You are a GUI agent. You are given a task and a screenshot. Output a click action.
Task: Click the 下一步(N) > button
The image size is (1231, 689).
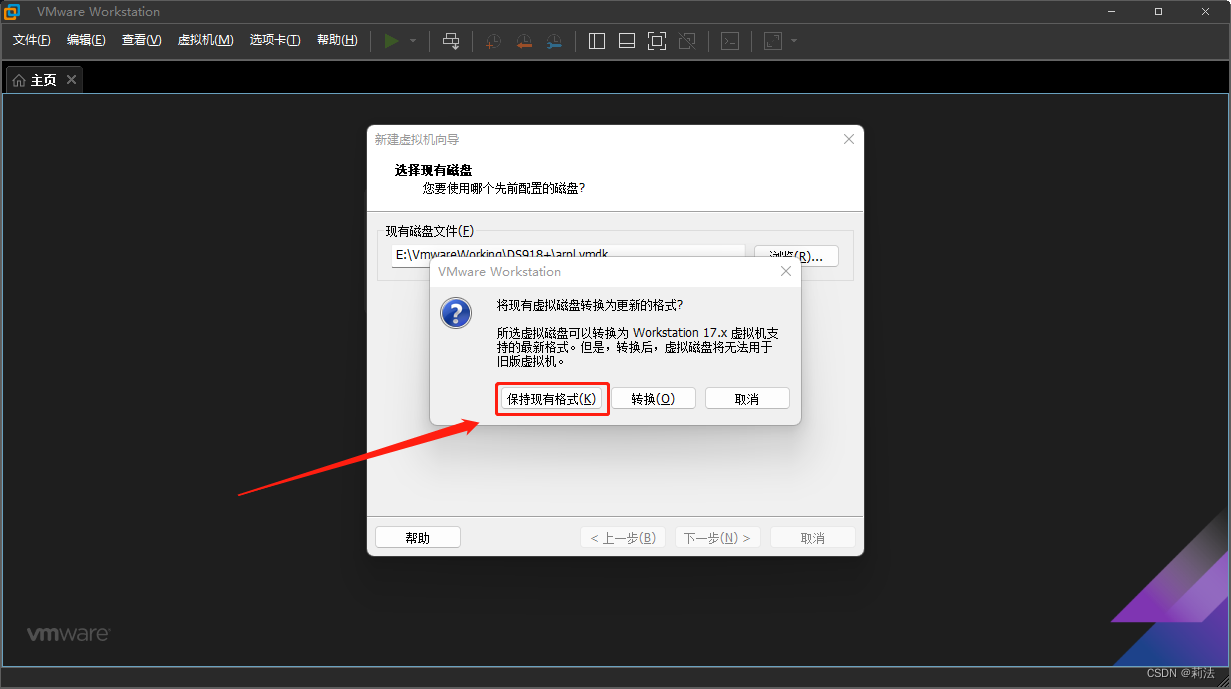(718, 538)
